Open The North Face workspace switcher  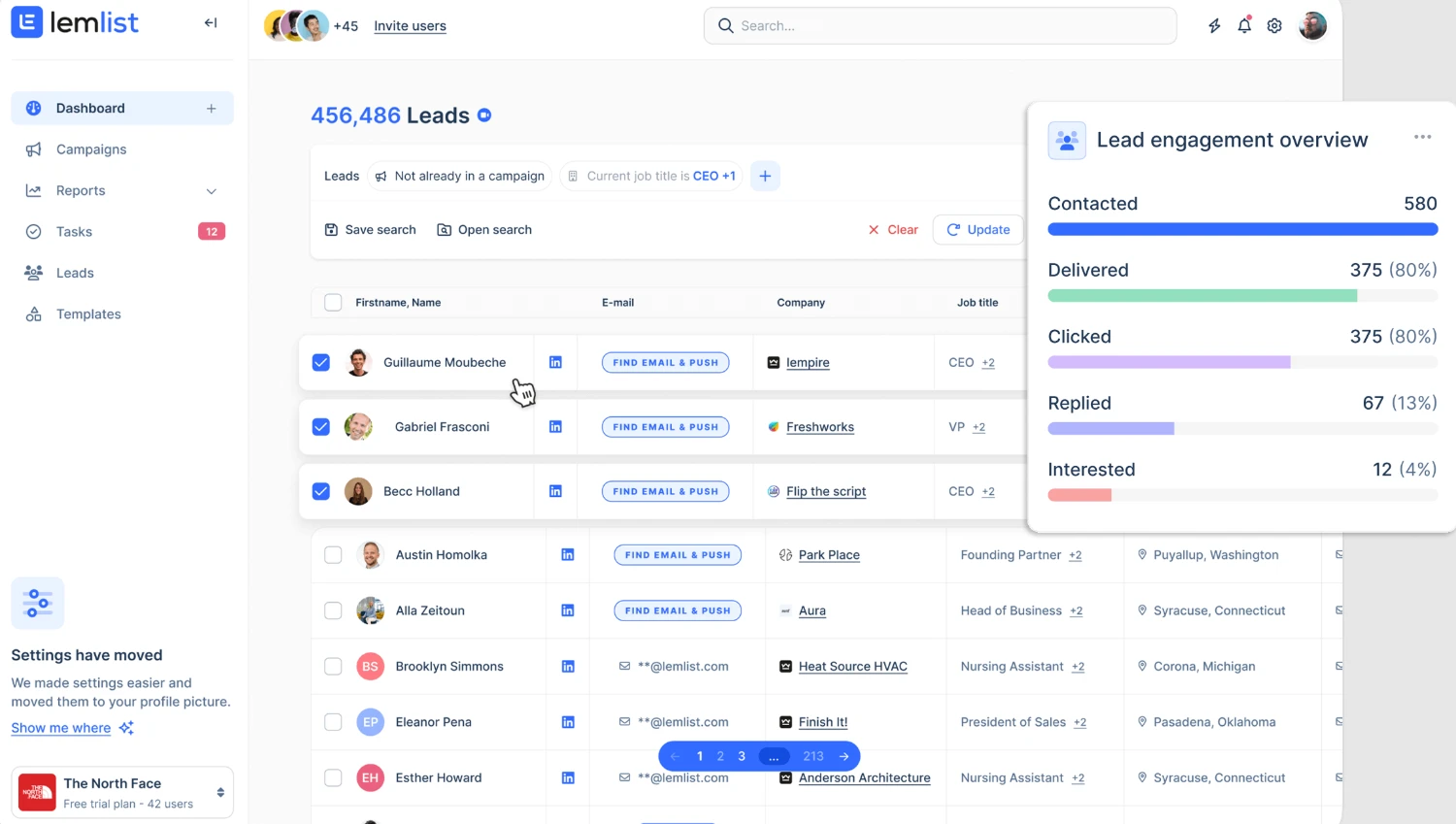point(122,792)
